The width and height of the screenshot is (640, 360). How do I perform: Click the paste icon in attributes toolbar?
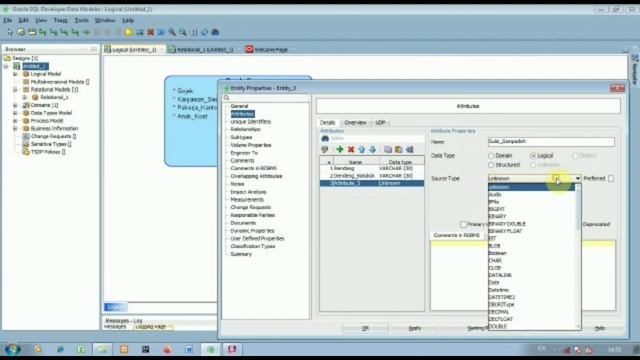point(399,149)
